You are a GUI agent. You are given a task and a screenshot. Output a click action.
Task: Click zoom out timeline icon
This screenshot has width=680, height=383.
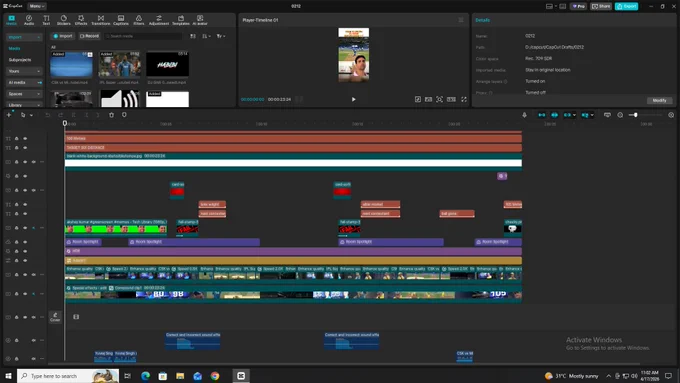(620, 115)
